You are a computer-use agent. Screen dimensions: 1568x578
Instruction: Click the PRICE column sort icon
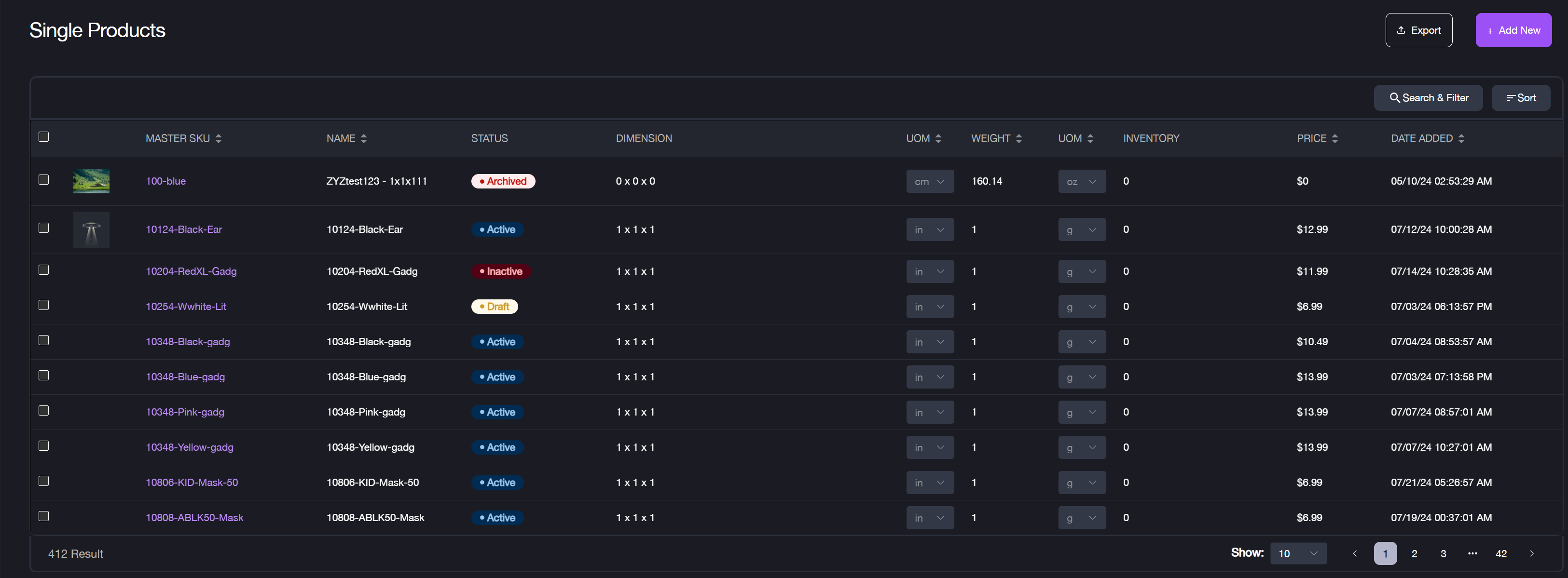pos(1334,139)
